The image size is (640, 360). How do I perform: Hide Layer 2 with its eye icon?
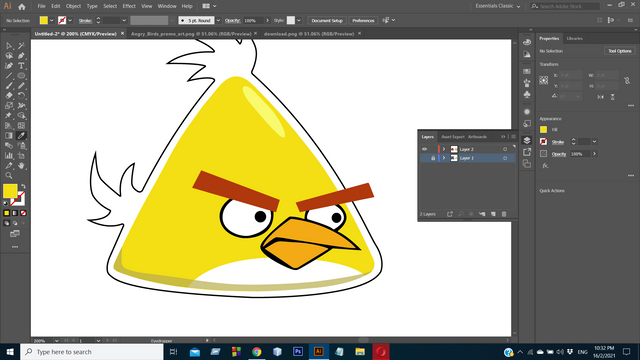coord(424,149)
